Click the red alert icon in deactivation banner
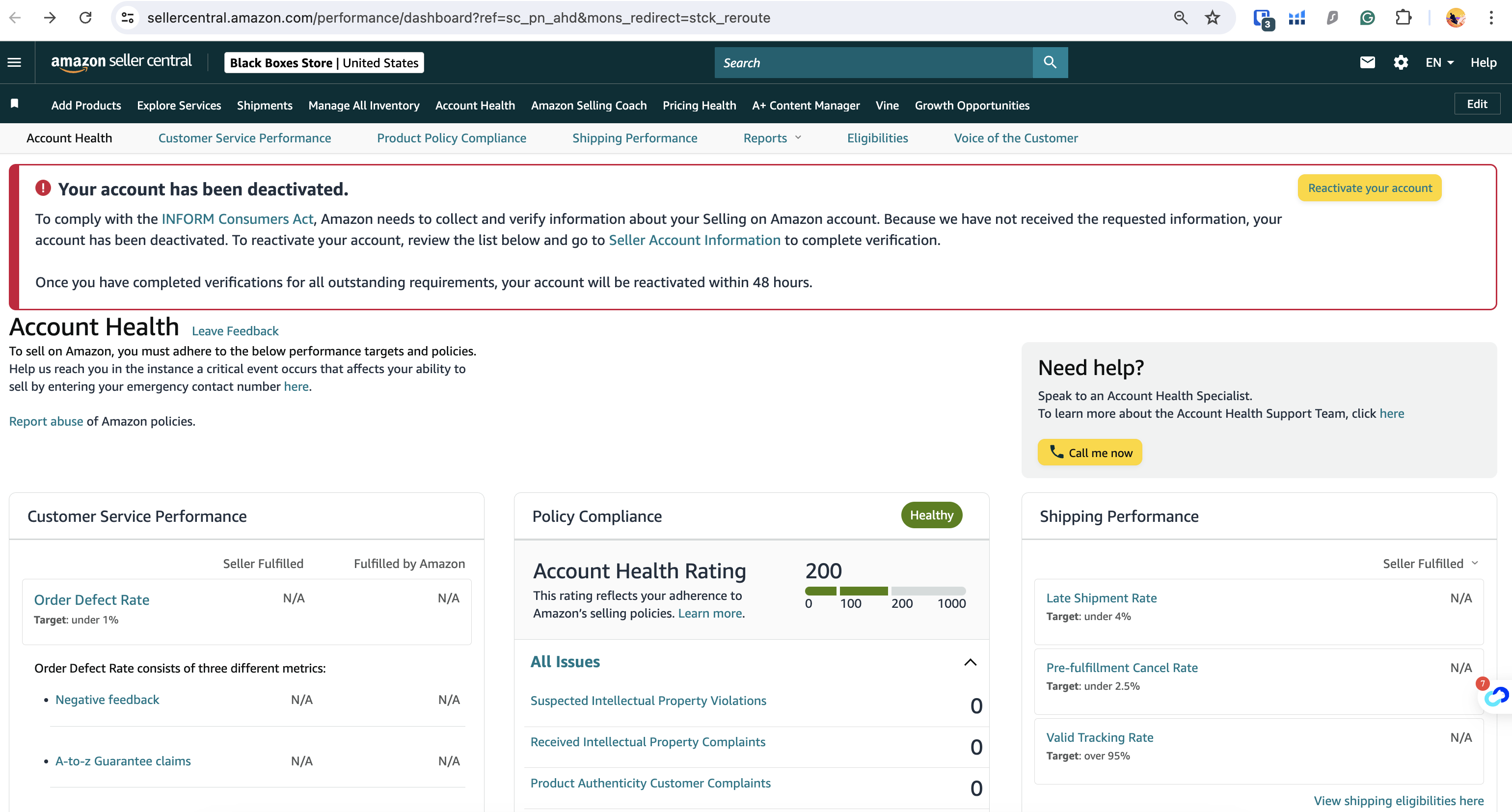 [43, 188]
